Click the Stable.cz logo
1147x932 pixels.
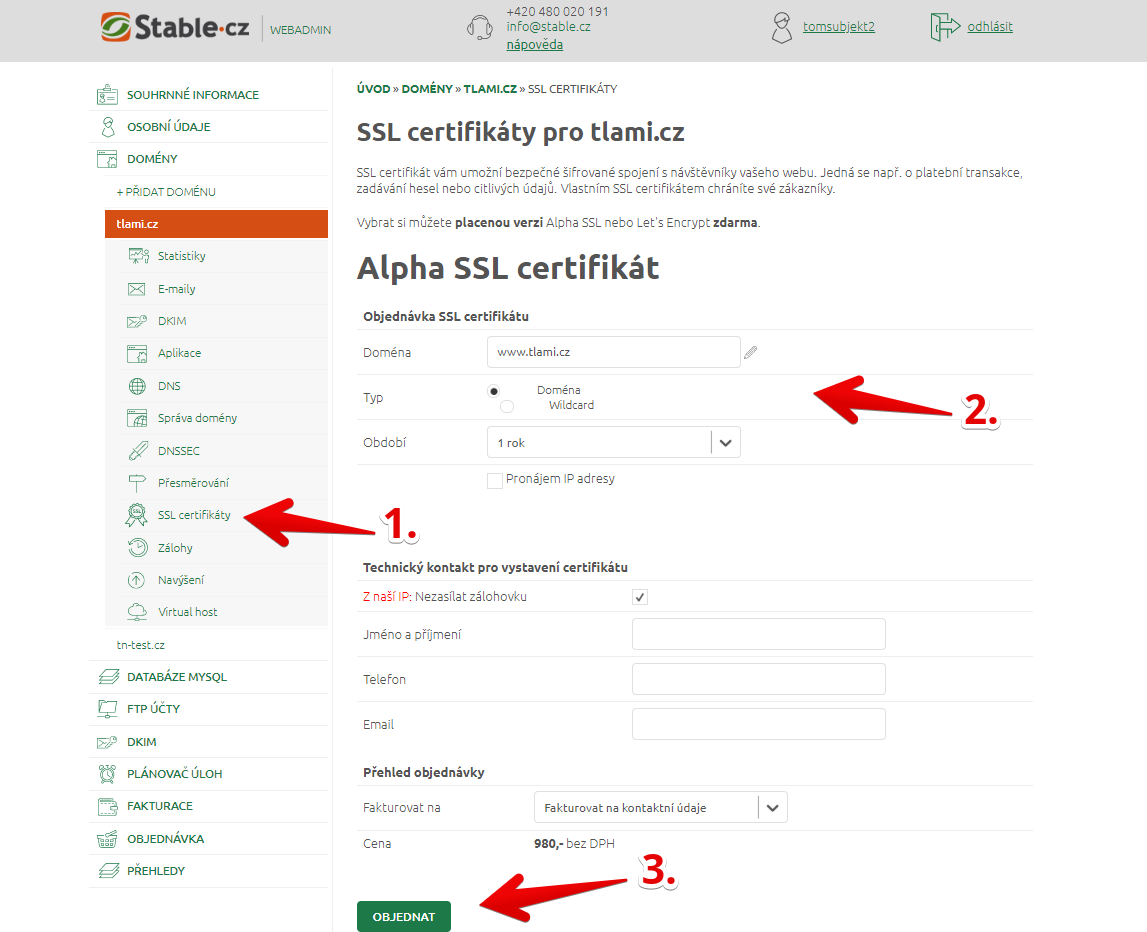[175, 27]
